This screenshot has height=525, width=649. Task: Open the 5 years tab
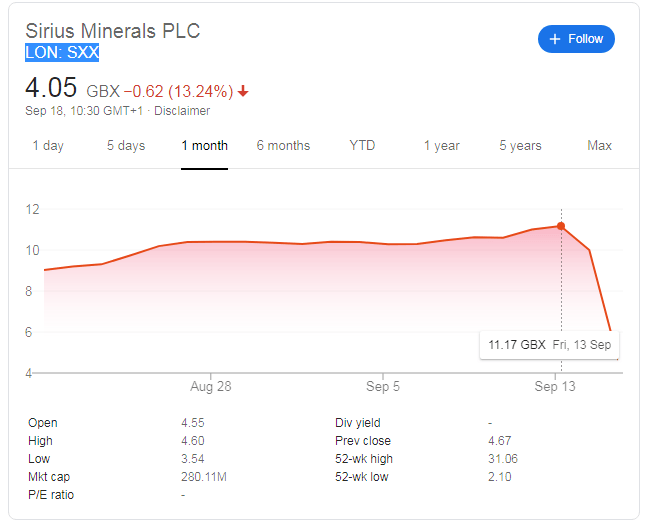point(520,146)
